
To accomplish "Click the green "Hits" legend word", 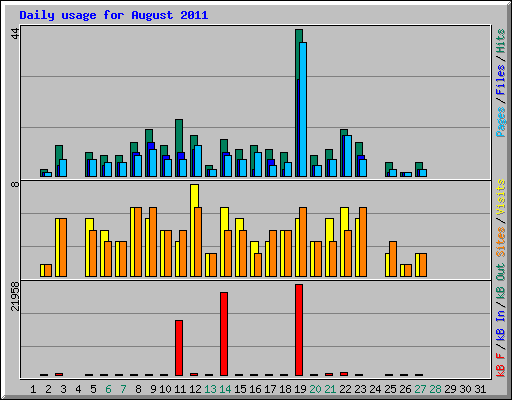I will [500, 41].
